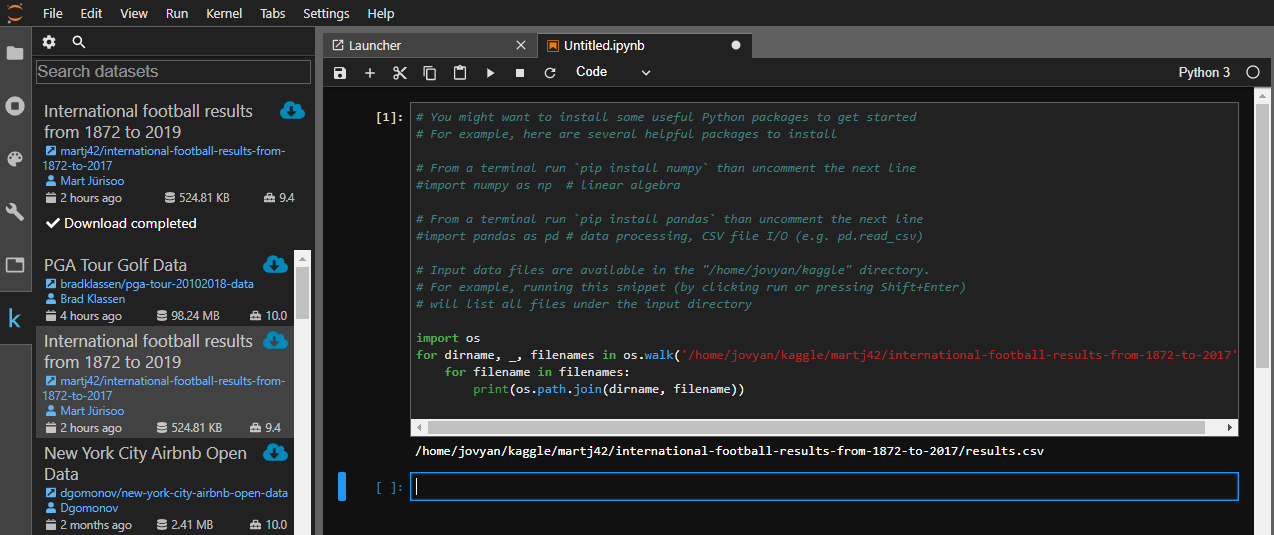Focus the Search datasets field
The image size is (1274, 535).
tap(174, 72)
